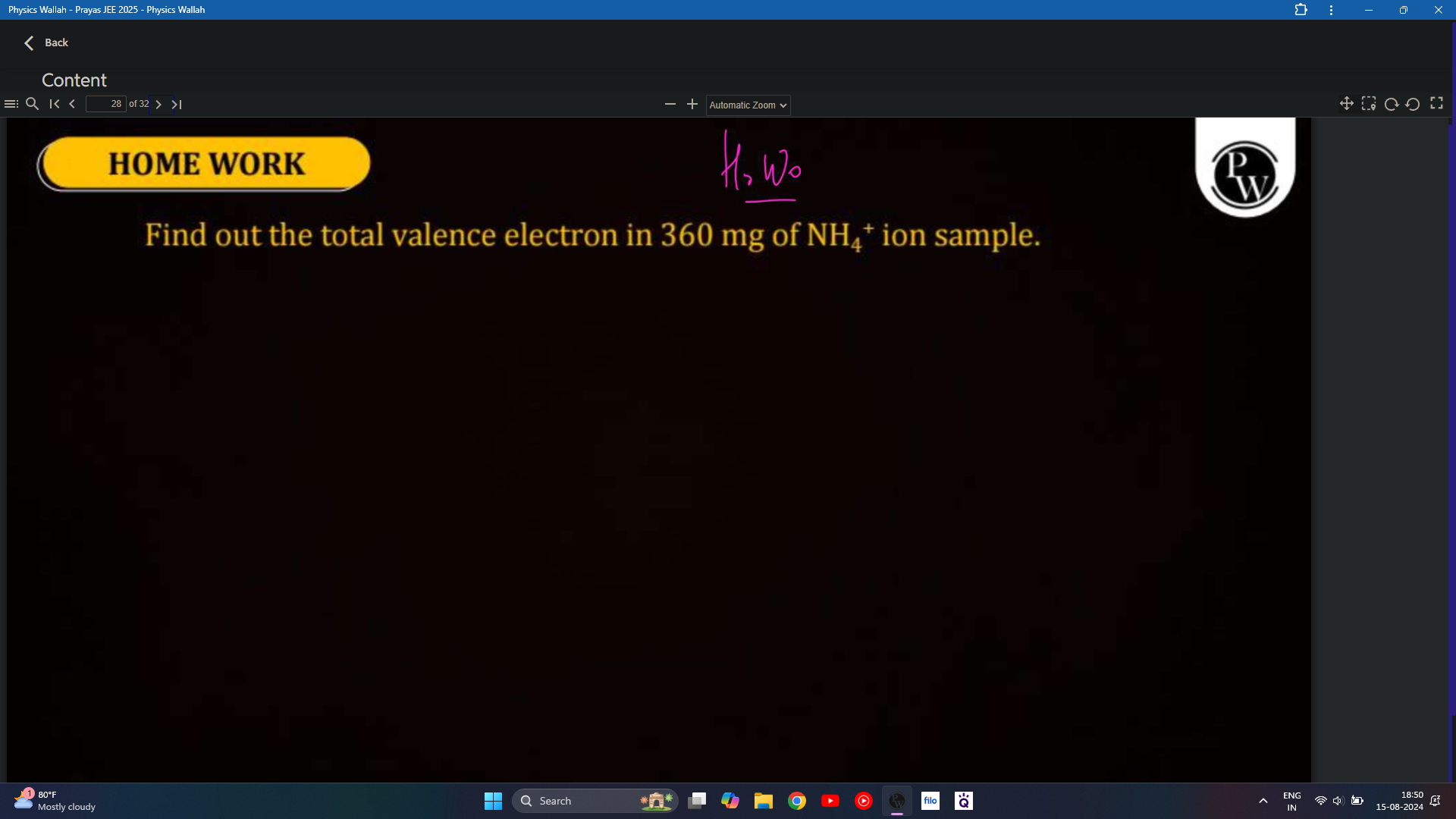Enable the presentation mode toggle
Image resolution: width=1456 pixels, height=819 pixels.
[1436, 104]
